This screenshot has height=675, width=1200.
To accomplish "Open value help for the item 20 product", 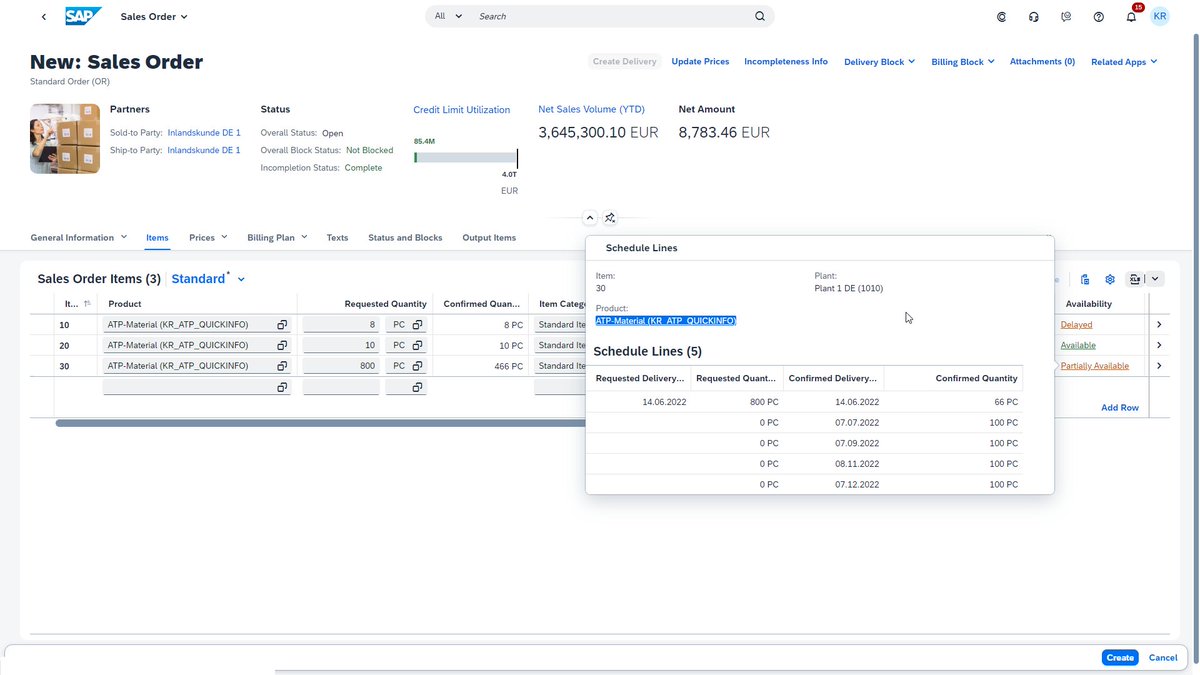I will [x=282, y=345].
